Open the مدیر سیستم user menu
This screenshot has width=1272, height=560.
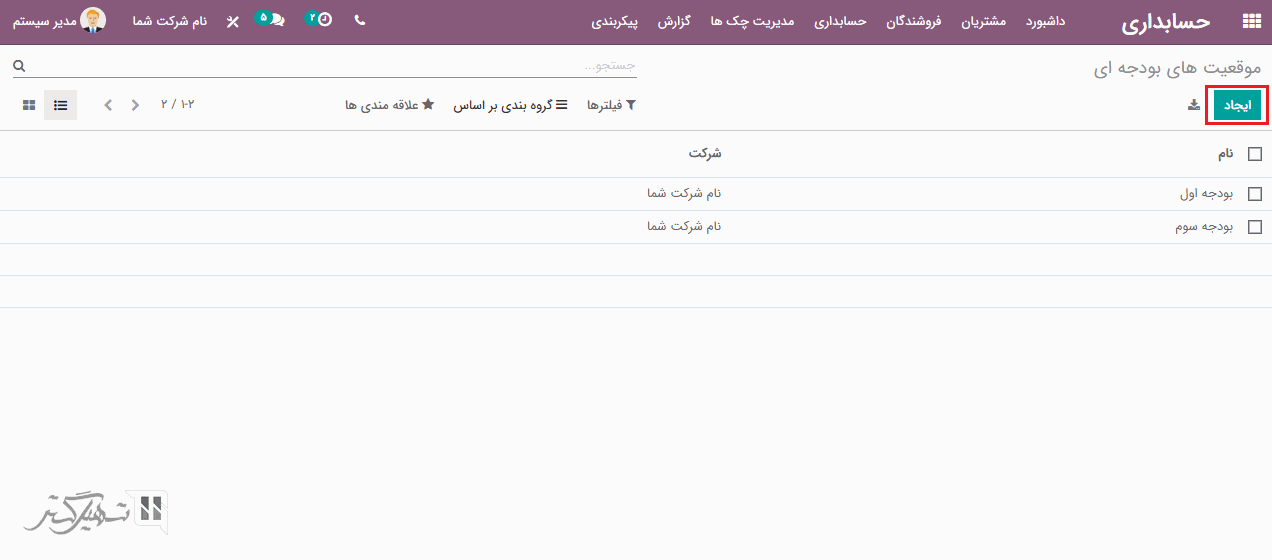(x=59, y=21)
